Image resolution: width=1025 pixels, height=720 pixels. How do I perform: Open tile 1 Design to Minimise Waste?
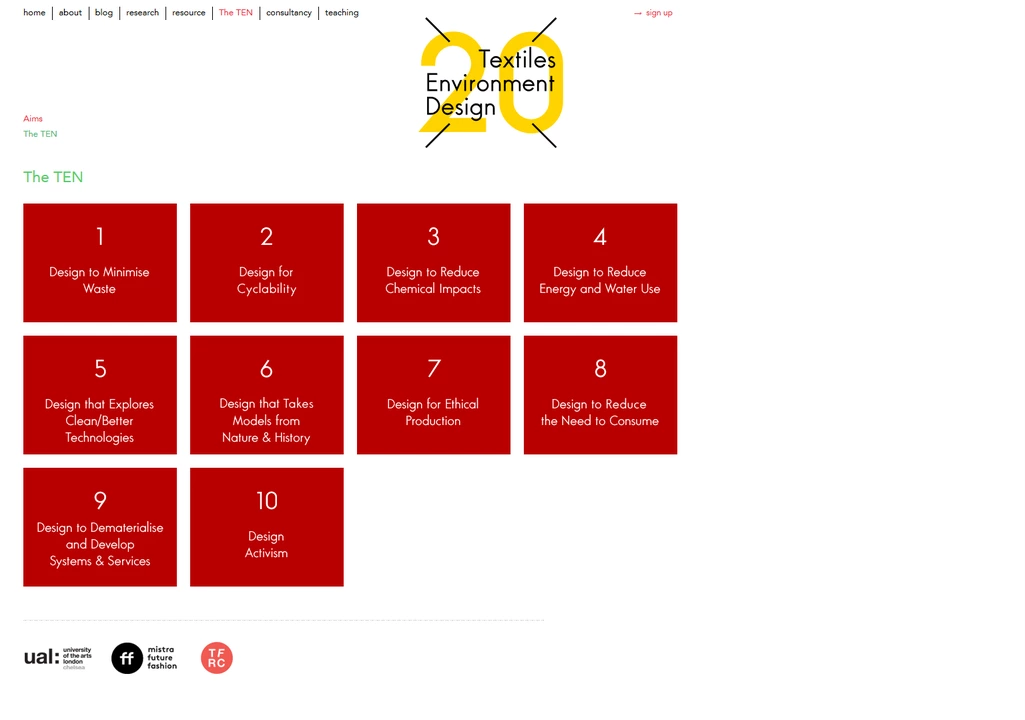[x=100, y=263]
